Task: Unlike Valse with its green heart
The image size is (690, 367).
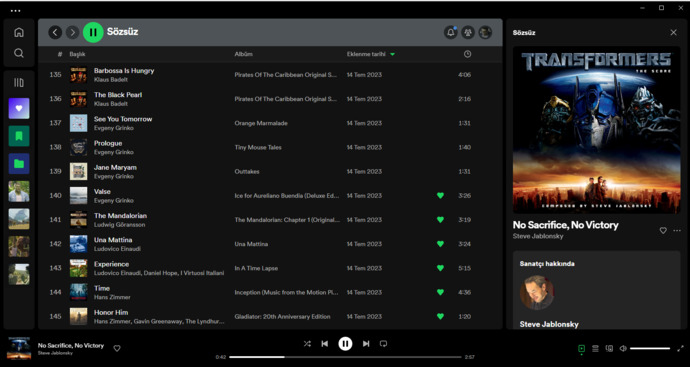Action: pyautogui.click(x=440, y=195)
